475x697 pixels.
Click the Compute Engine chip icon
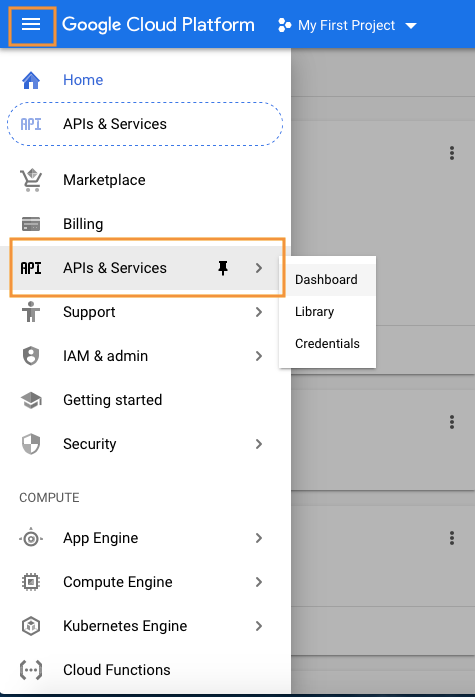click(x=31, y=582)
